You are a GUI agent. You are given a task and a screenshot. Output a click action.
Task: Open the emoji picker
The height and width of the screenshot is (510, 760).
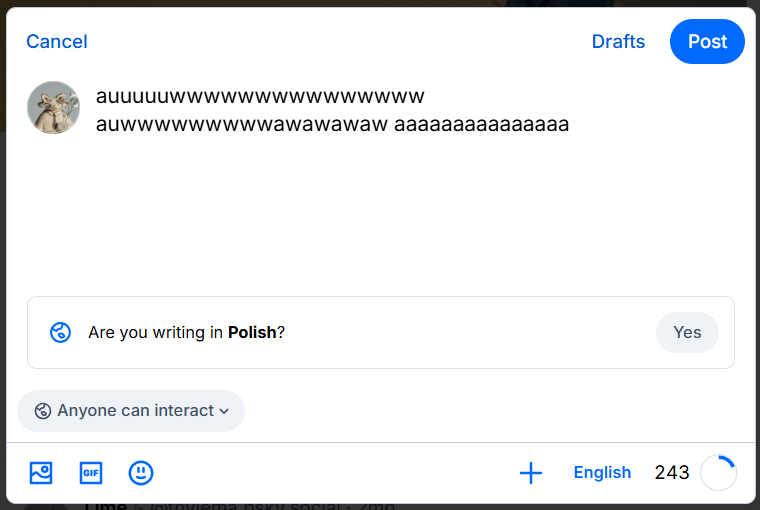tap(141, 473)
